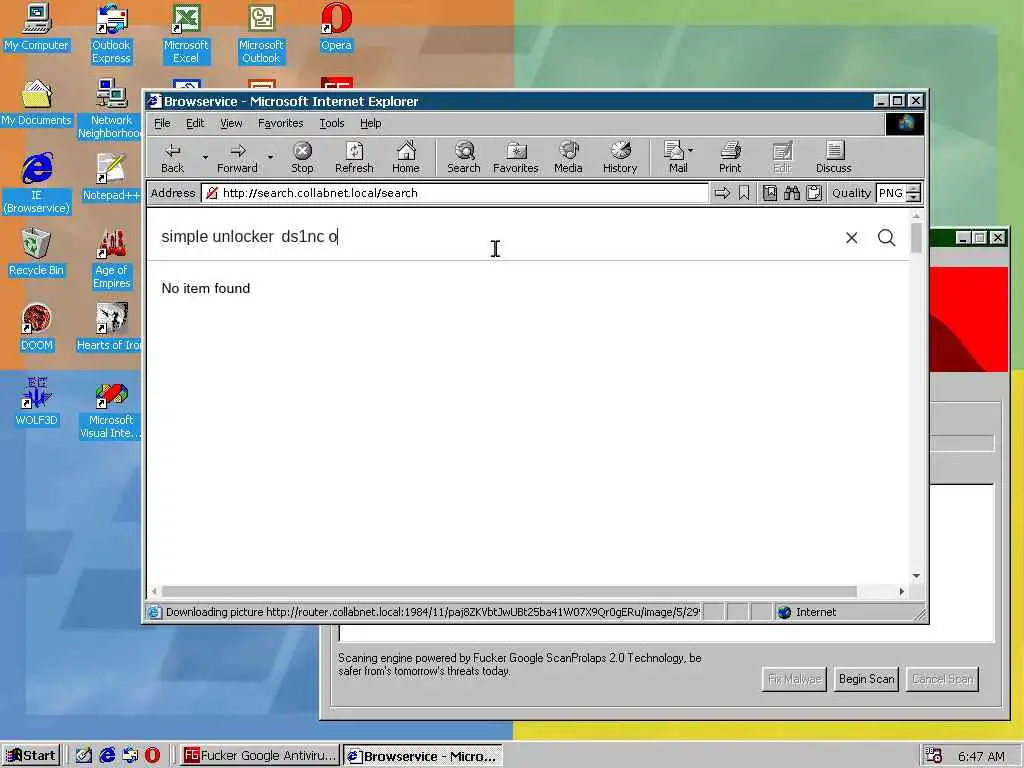The width and height of the screenshot is (1024, 768).
Task: Decrease Quality with spinner down arrow
Action: (x=914, y=197)
